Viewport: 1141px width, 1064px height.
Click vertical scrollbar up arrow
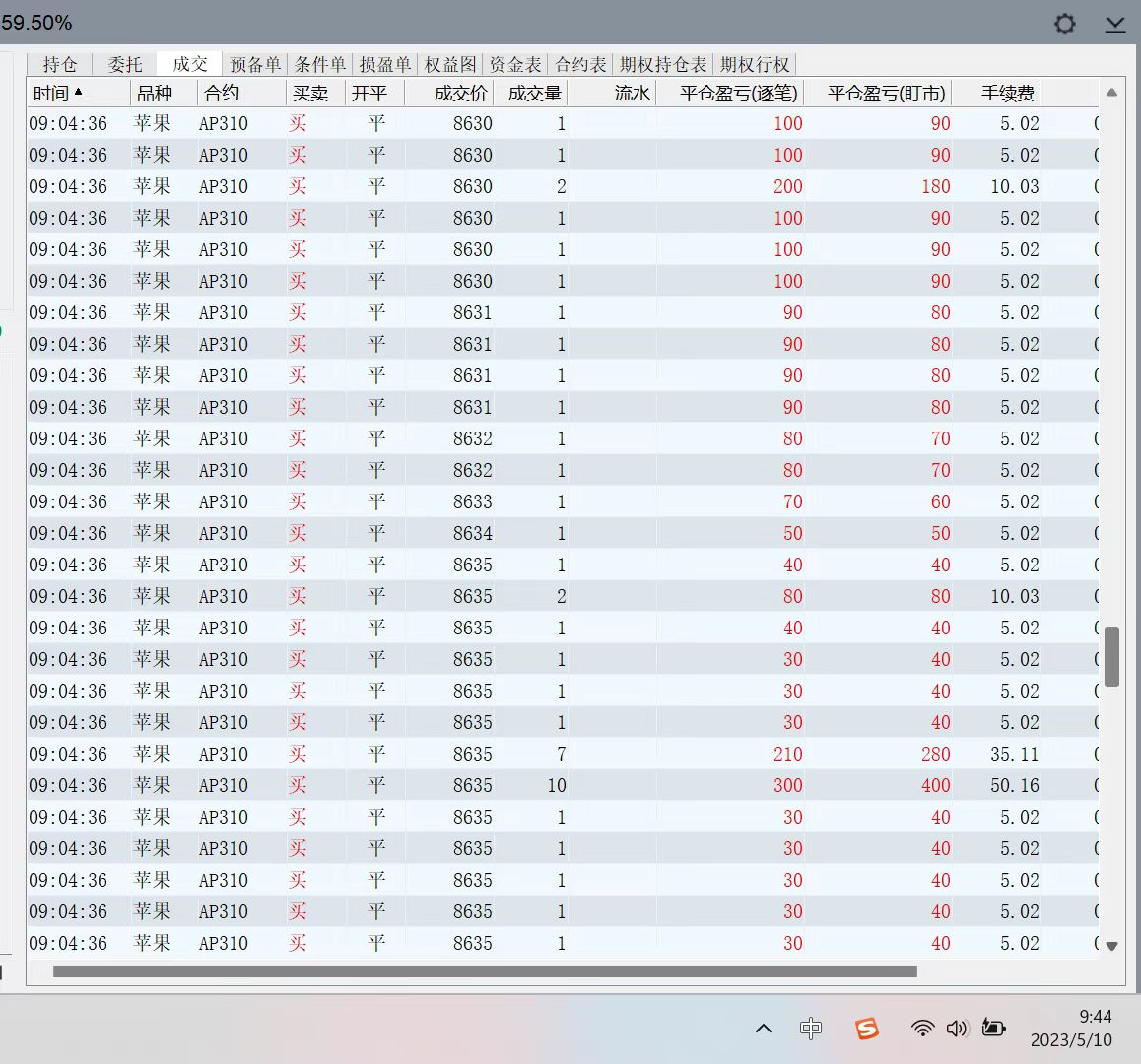click(1111, 93)
